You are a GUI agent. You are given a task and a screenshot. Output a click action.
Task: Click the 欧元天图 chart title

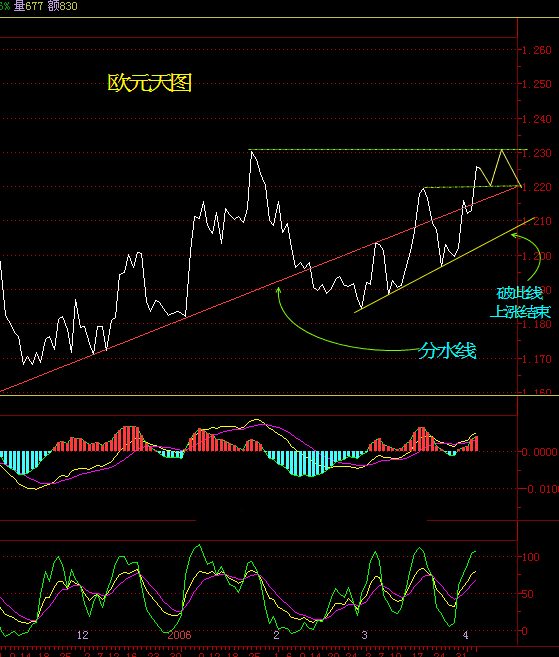coord(150,83)
